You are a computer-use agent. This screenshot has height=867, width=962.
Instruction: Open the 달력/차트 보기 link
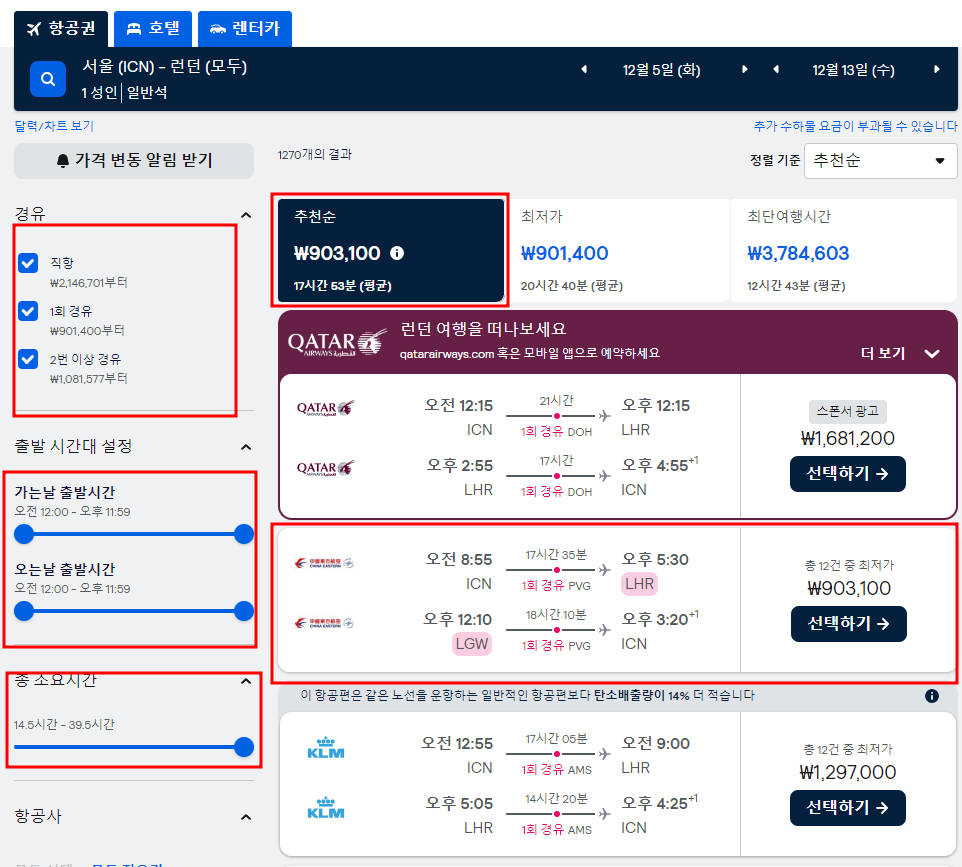pos(54,126)
